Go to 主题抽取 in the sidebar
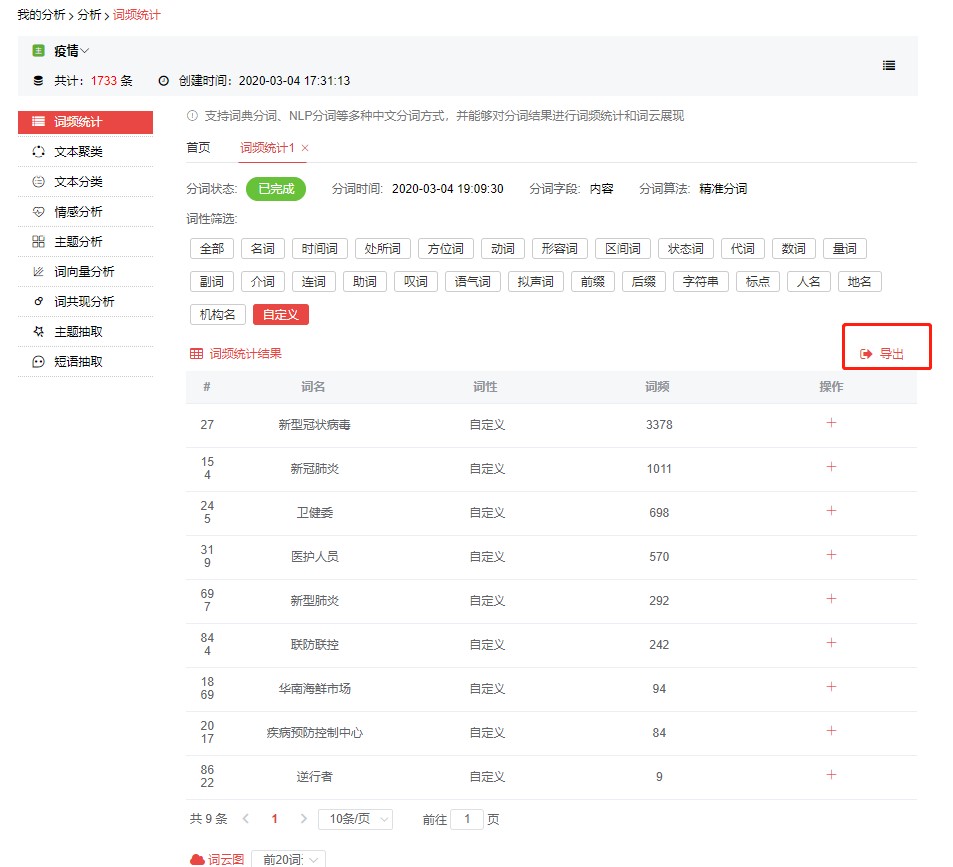Viewport: 953px width, 867px height. [x=78, y=332]
